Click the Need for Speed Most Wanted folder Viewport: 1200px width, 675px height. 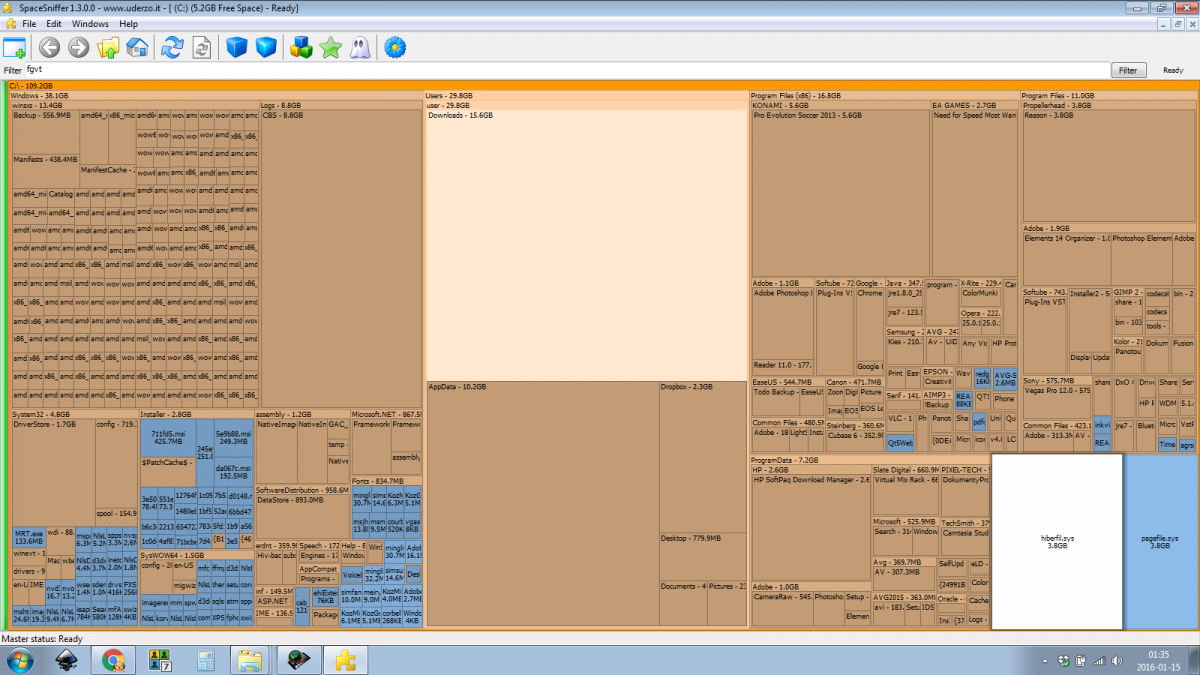click(x=974, y=194)
